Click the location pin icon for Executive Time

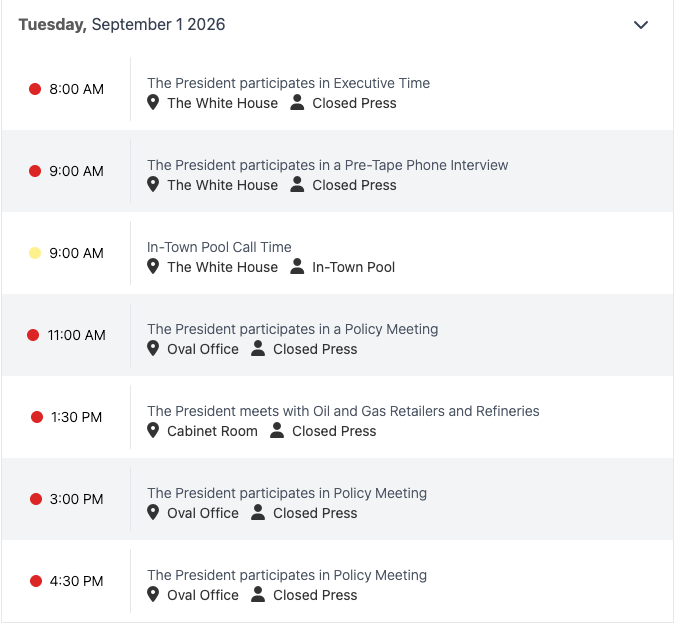pyautogui.click(x=153, y=103)
